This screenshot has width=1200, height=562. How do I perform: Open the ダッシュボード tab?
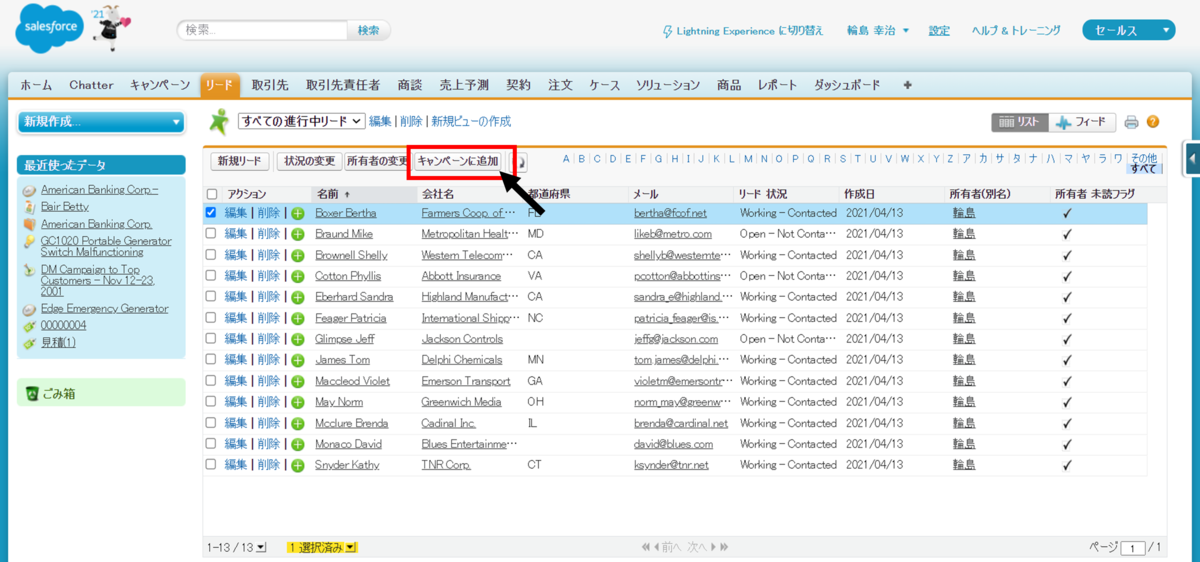pyautogui.click(x=847, y=85)
